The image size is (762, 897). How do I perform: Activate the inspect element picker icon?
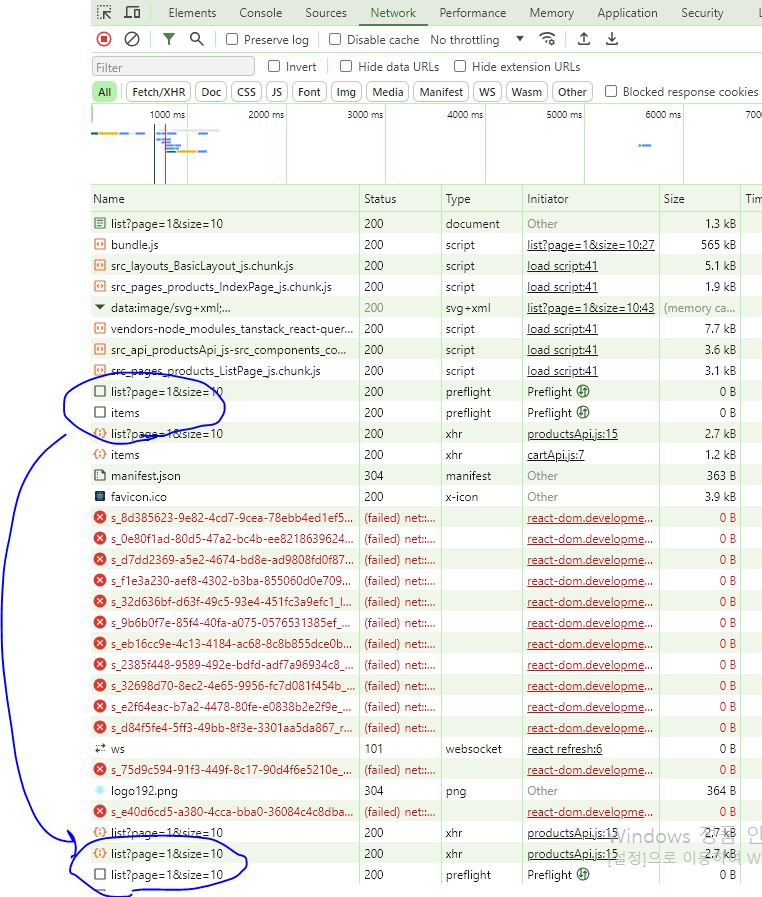[x=104, y=13]
